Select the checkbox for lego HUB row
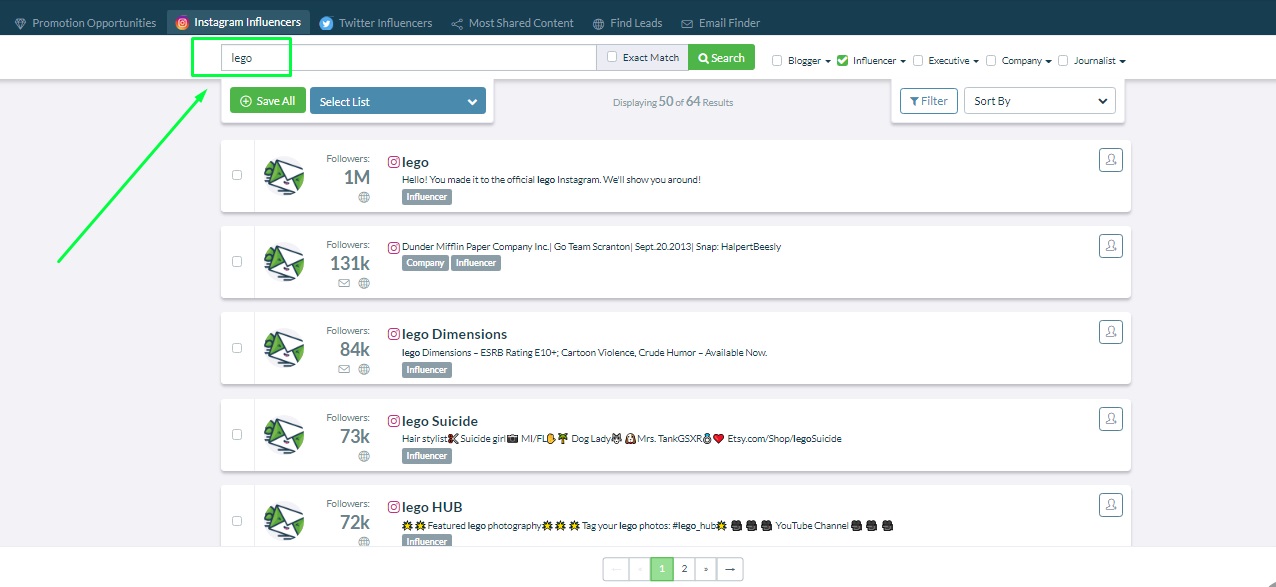 point(237,521)
